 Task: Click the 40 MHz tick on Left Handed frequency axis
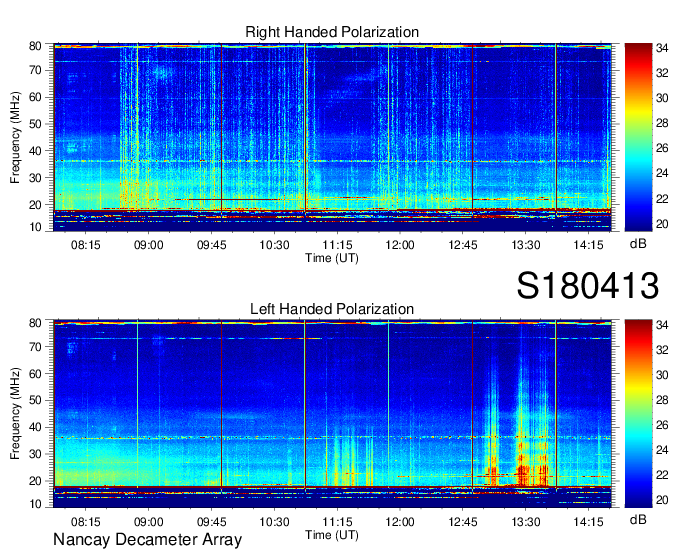tap(35, 427)
